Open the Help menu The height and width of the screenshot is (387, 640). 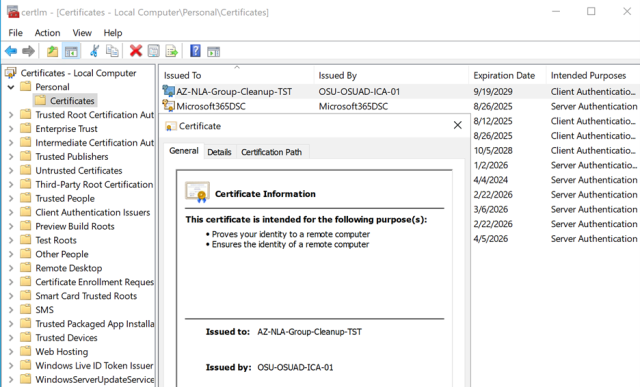tap(113, 33)
